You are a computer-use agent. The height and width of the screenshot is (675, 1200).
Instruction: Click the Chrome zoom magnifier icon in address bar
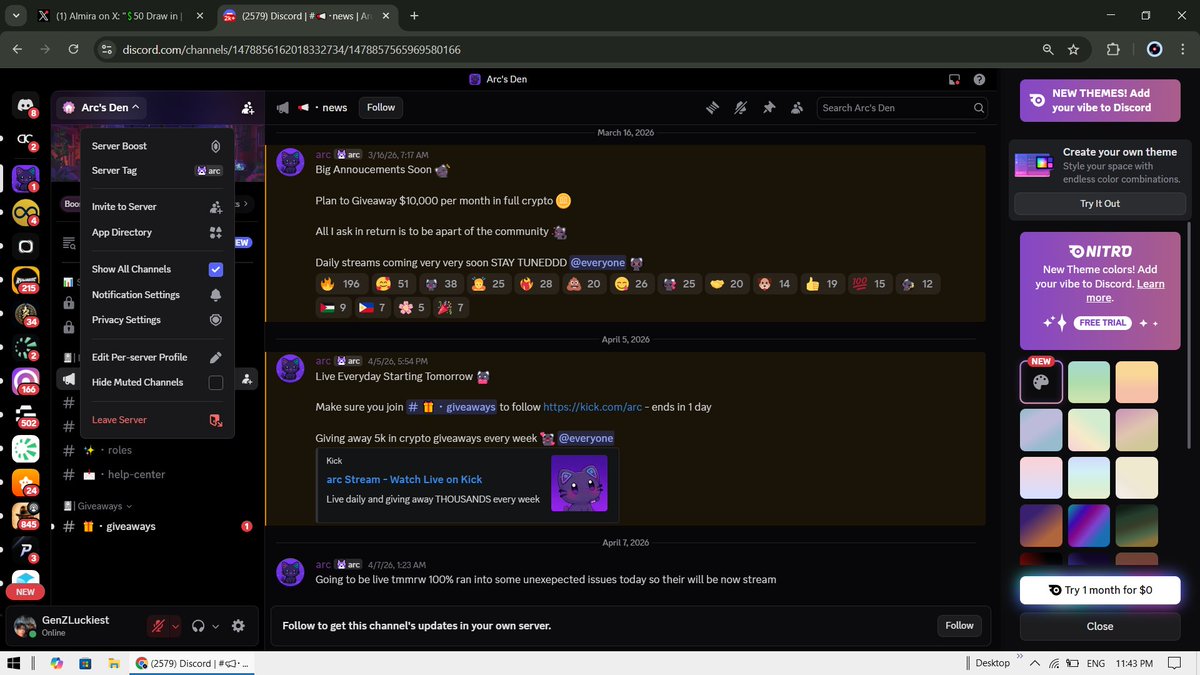pyautogui.click(x=1047, y=49)
